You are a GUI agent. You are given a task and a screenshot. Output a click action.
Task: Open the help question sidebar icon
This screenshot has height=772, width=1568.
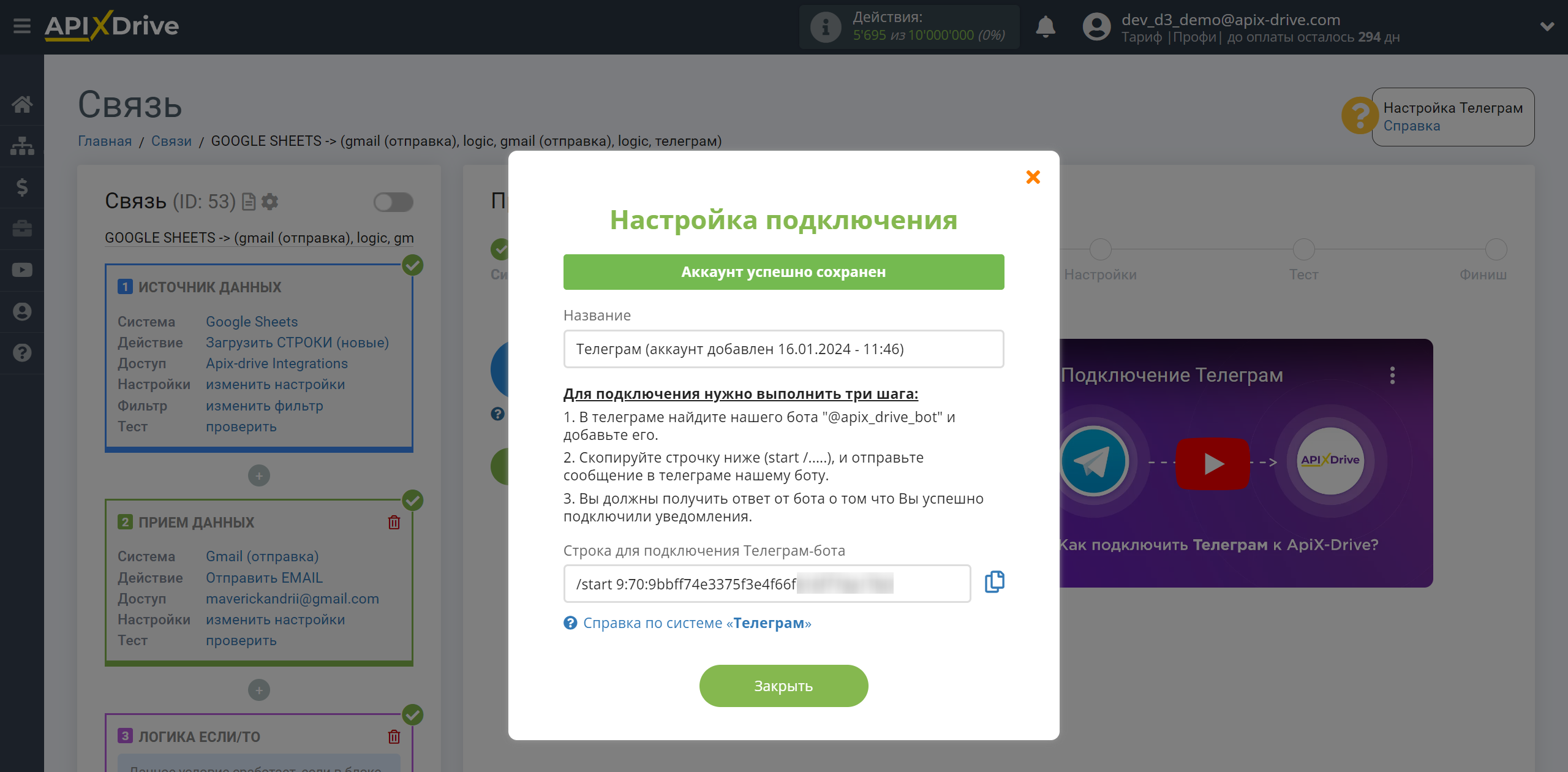click(22, 353)
